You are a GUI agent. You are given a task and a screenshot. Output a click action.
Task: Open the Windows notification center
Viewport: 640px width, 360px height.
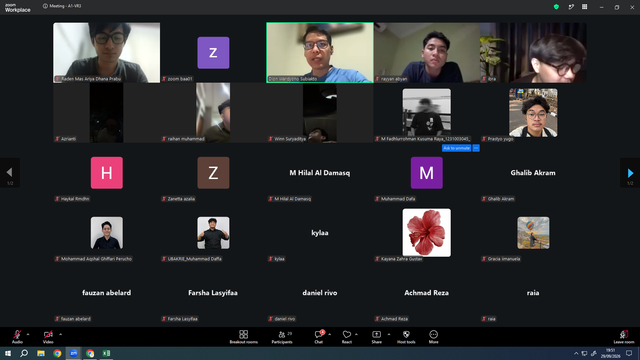629,353
